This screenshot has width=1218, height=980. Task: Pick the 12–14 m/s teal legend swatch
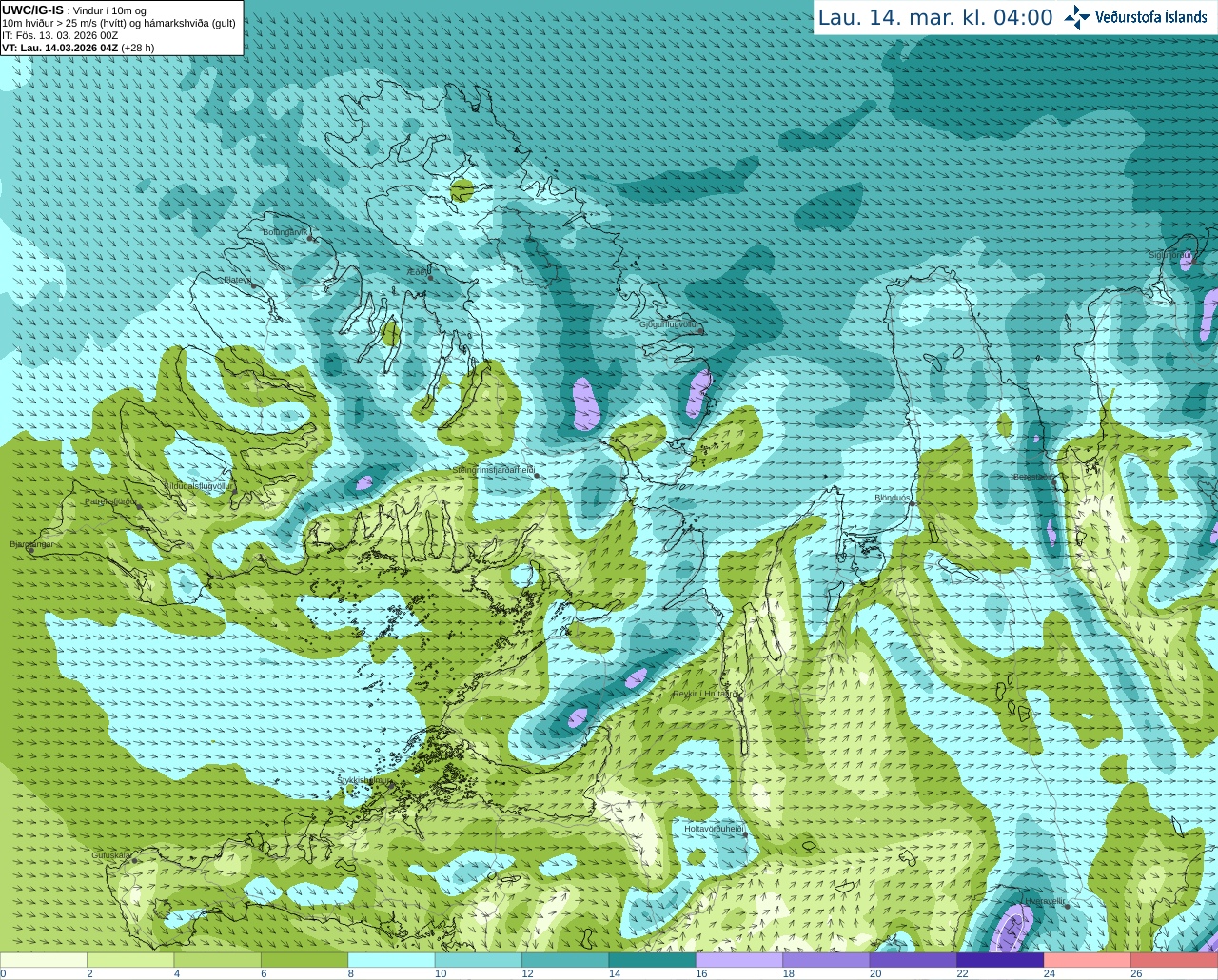pos(565,960)
